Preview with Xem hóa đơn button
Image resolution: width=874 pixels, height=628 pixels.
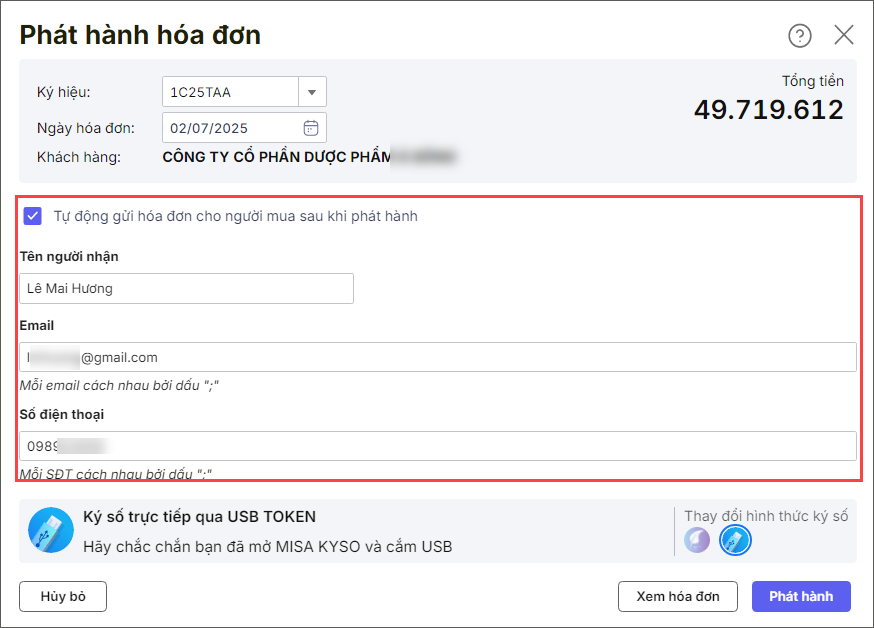(678, 596)
